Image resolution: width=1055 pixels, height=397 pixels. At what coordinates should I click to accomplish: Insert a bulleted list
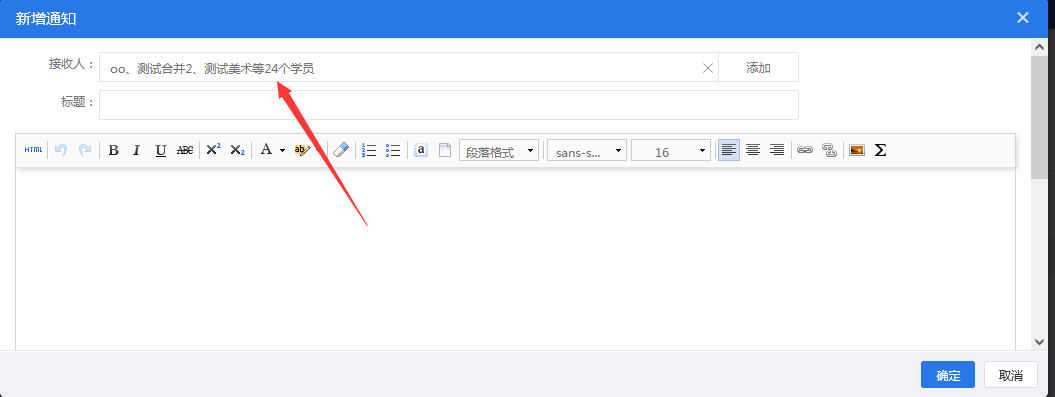(x=393, y=150)
